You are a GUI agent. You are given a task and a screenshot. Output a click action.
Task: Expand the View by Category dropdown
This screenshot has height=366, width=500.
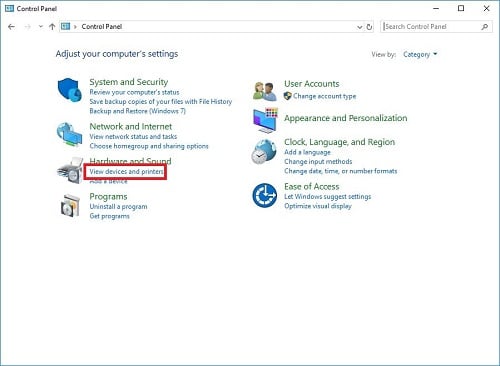click(420, 54)
